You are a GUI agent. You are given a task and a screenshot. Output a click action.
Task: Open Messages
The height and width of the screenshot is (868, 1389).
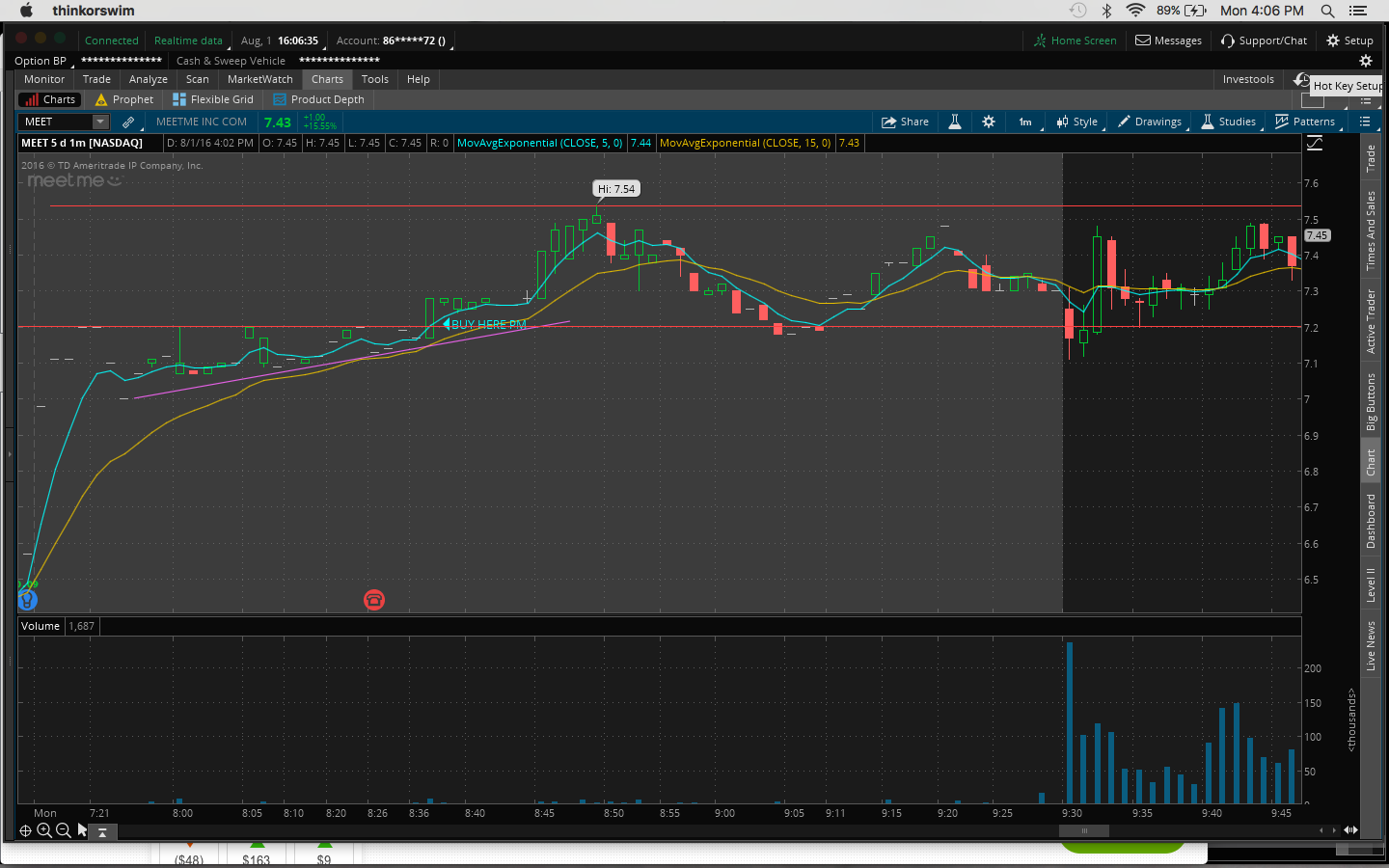pos(1168,41)
